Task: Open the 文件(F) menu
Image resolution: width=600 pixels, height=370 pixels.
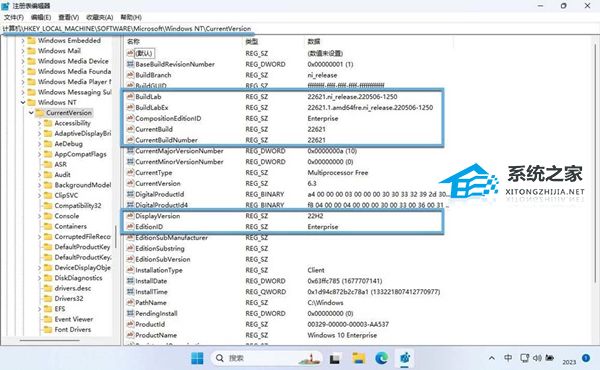Action: pos(14,17)
